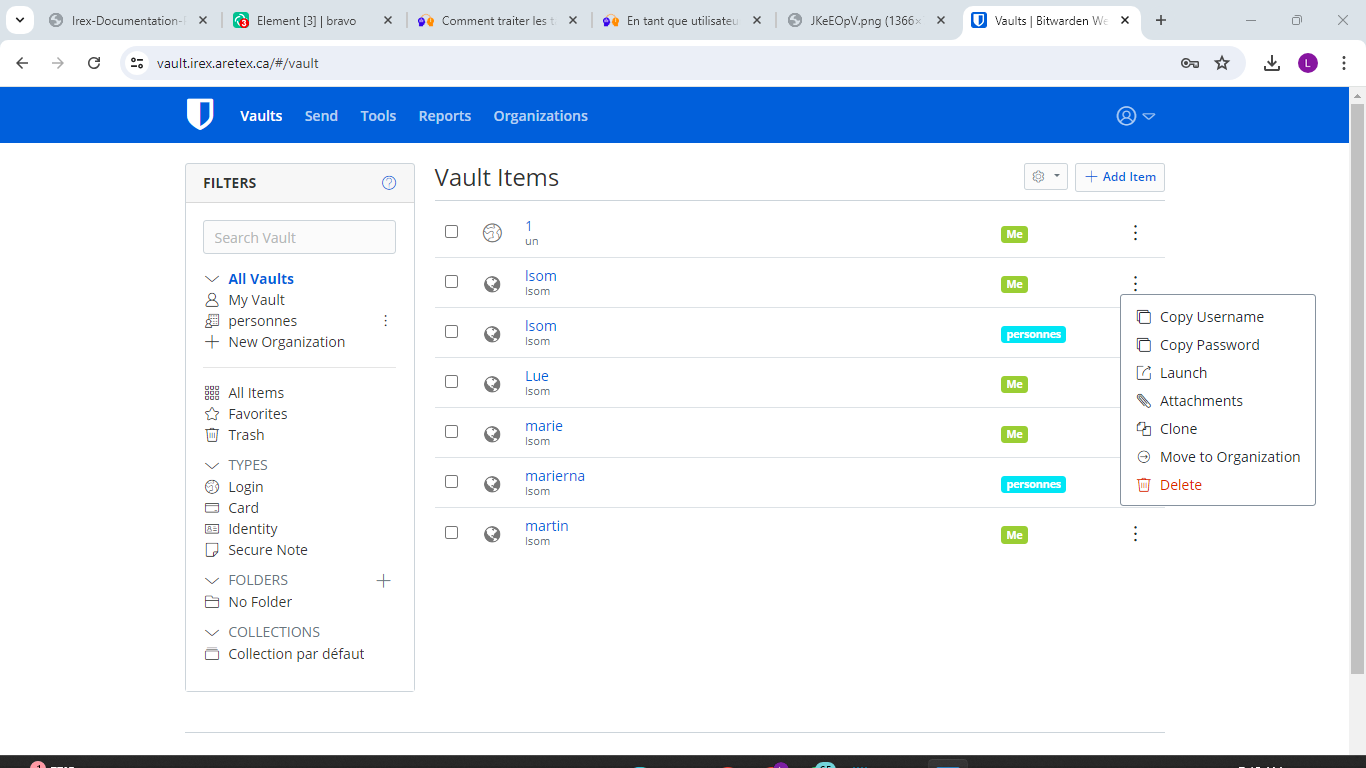The image size is (1366, 768).
Task: Open a new browser tab
Action: pyautogui.click(x=1161, y=20)
